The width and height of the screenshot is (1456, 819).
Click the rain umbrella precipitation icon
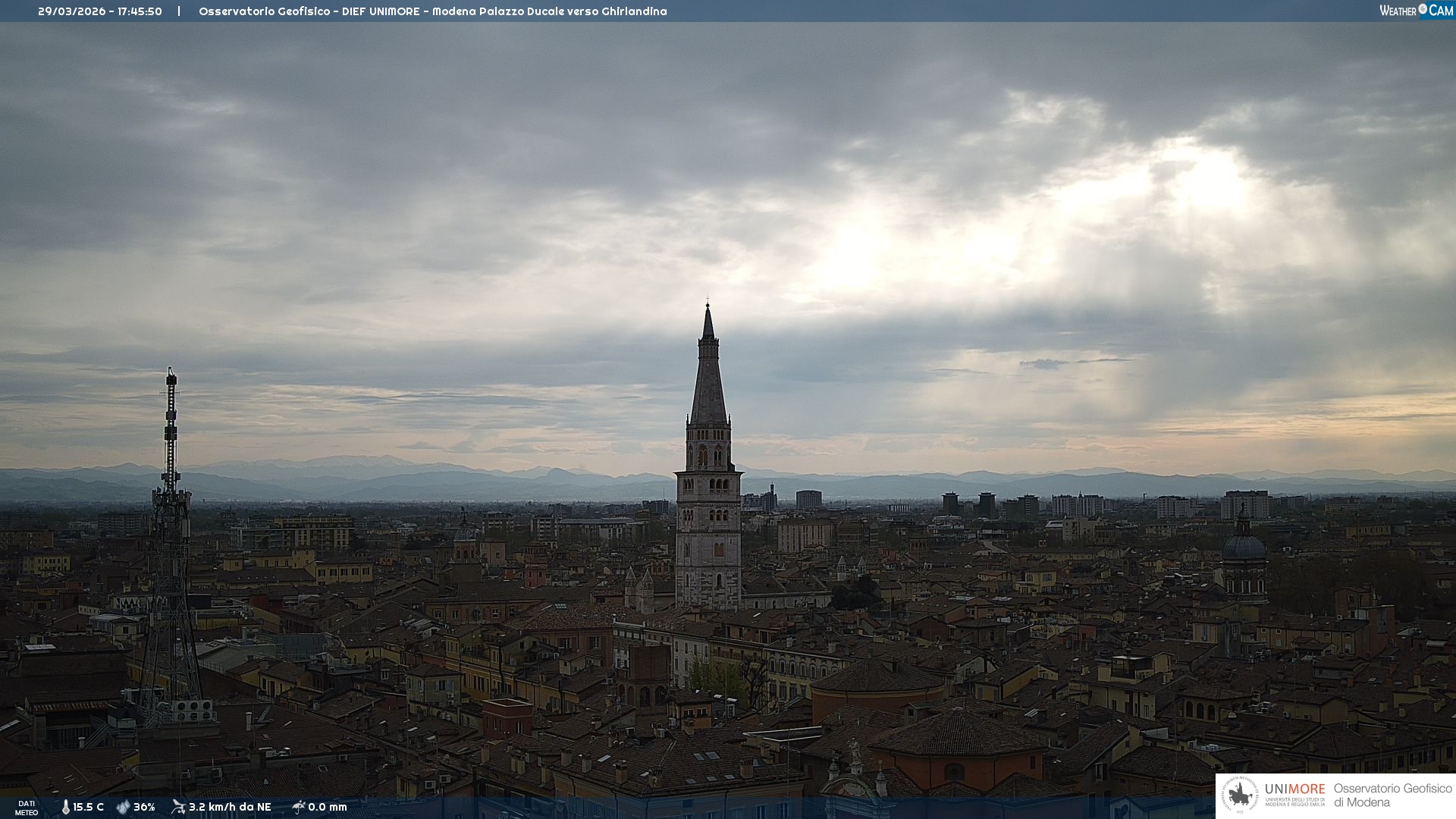(x=298, y=807)
